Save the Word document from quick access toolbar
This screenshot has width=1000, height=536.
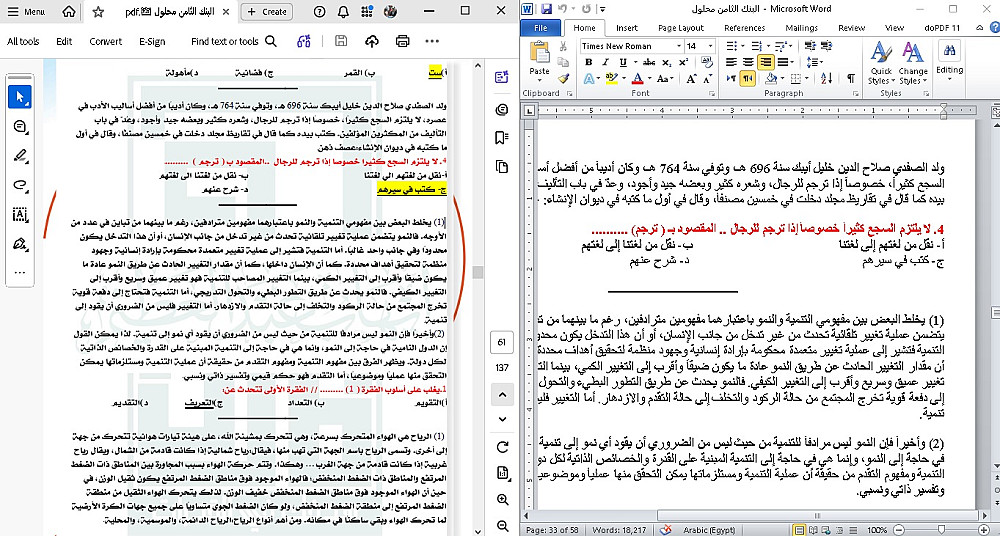click(547, 9)
